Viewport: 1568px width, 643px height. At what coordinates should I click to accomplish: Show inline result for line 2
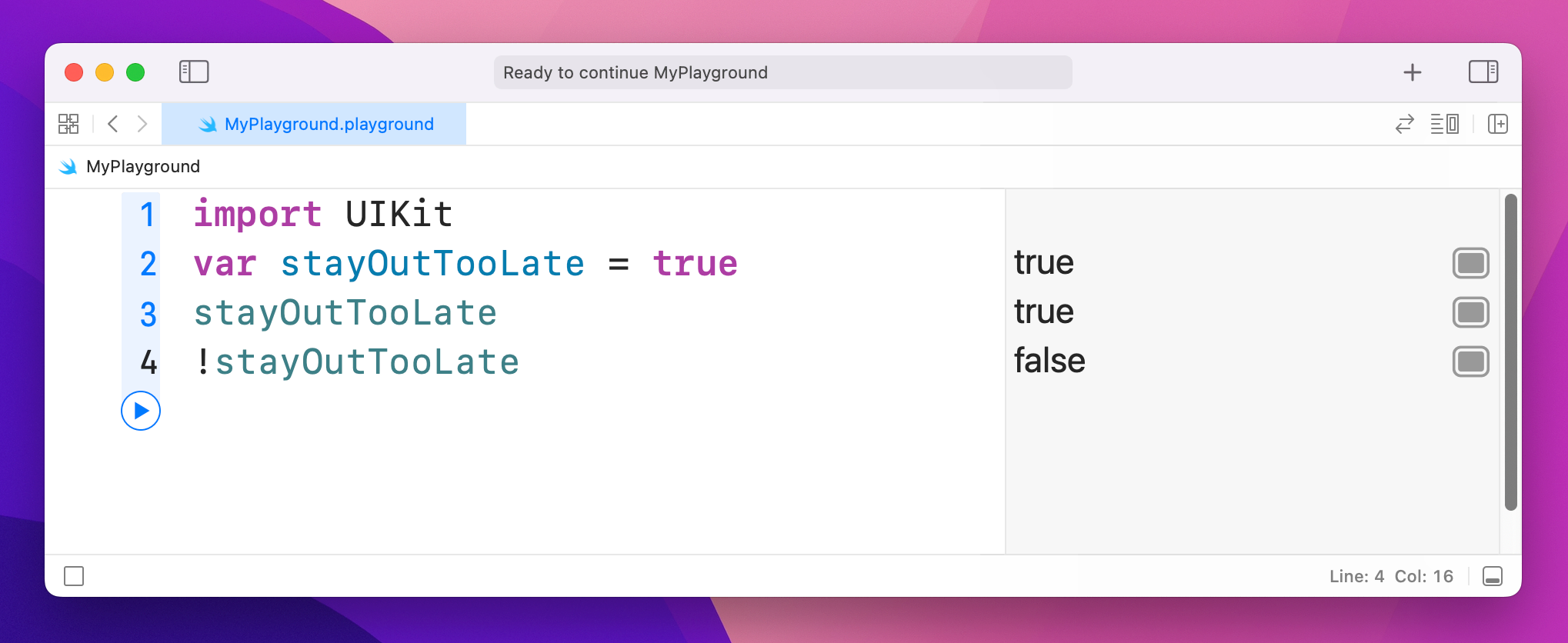(x=1470, y=263)
